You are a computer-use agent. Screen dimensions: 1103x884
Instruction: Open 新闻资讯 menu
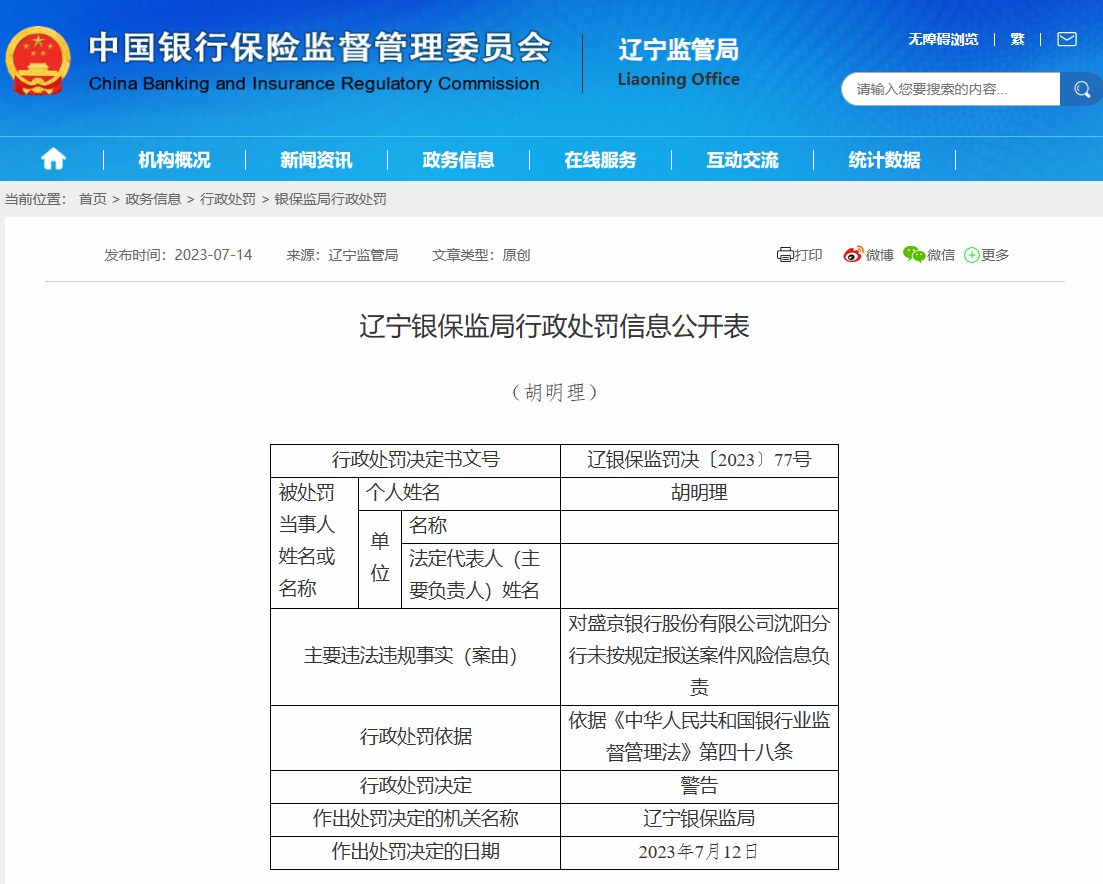[x=317, y=160]
